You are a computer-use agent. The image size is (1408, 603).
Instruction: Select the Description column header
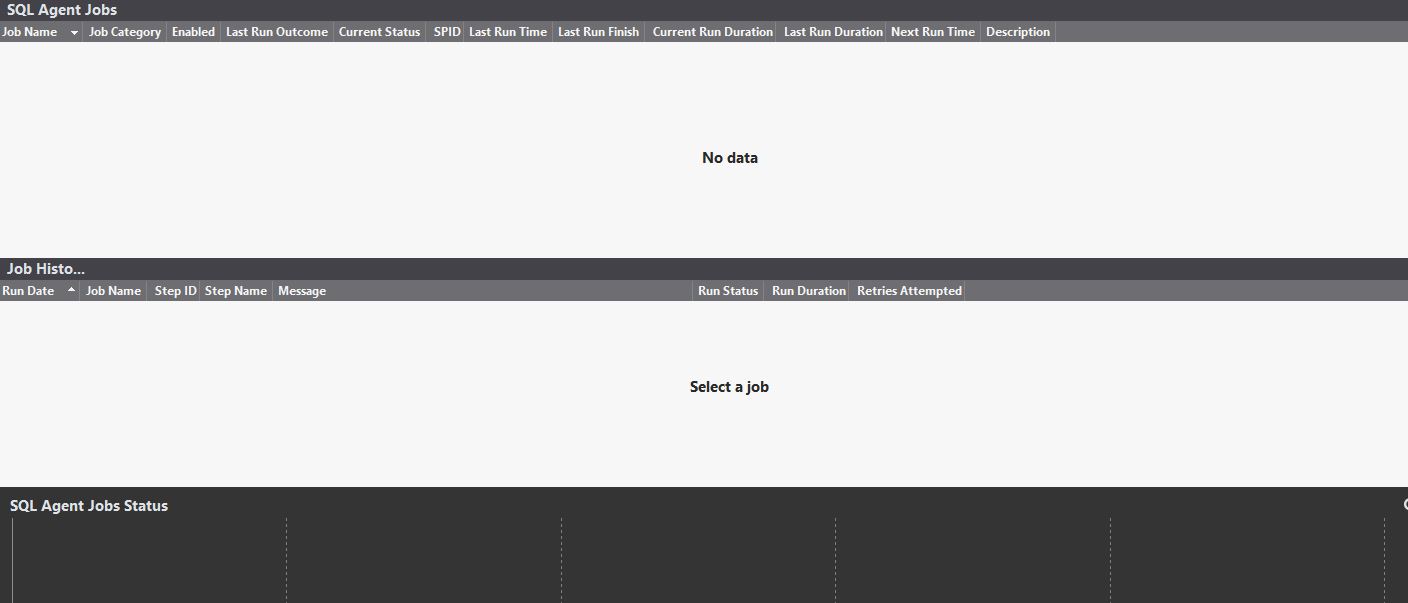pyautogui.click(x=1018, y=32)
